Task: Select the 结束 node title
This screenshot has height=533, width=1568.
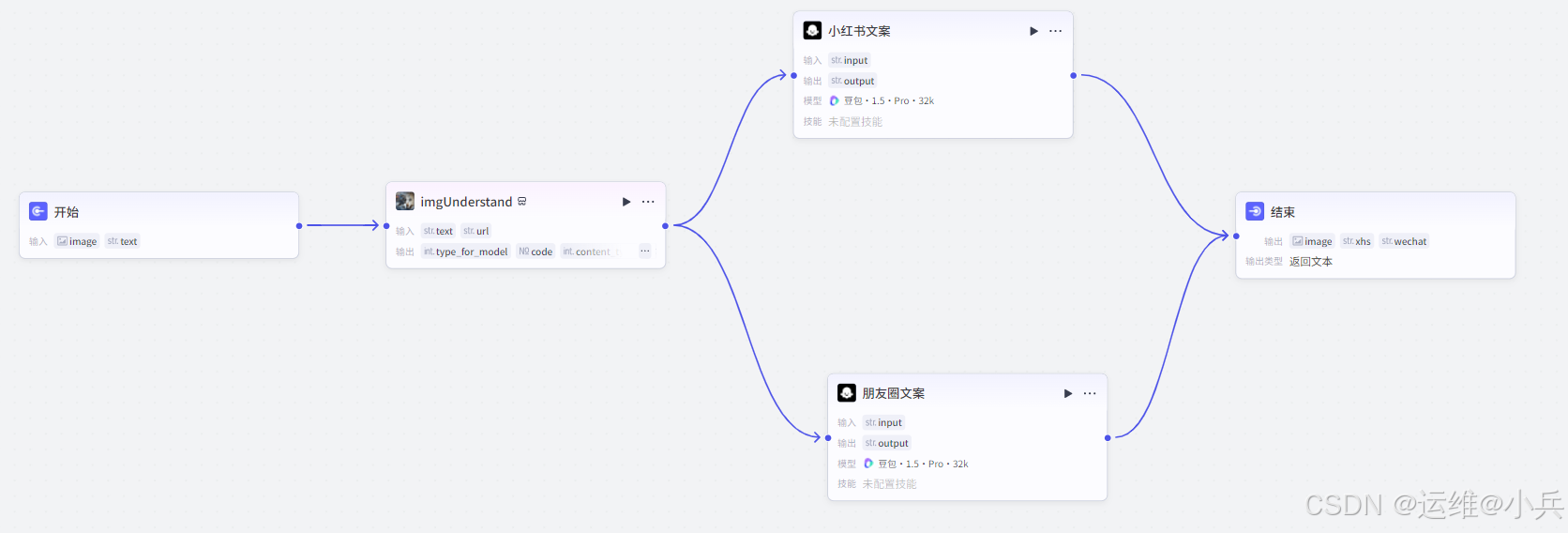Action: click(x=1283, y=212)
